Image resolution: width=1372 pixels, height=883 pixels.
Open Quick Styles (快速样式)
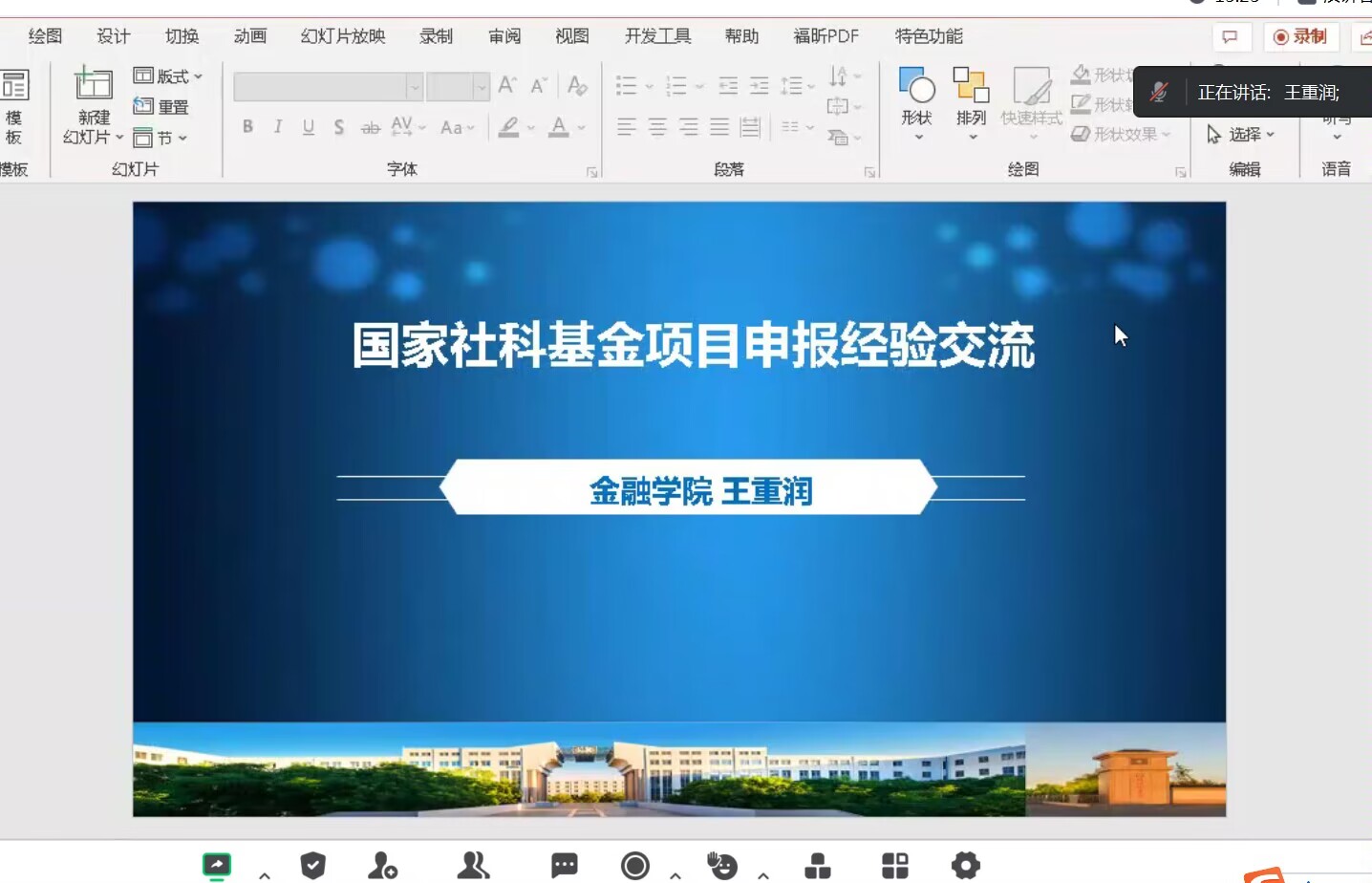tap(1032, 104)
